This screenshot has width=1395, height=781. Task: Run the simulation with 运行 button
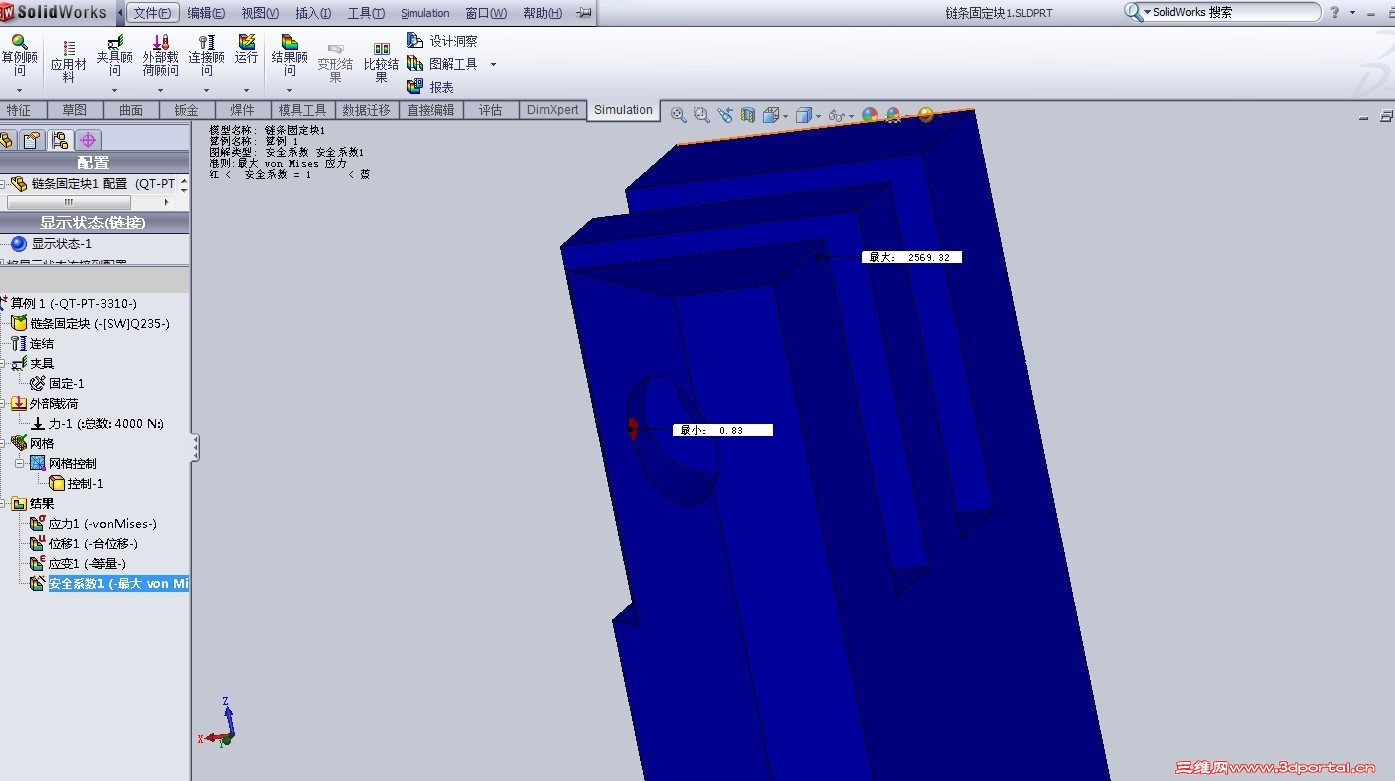(246, 50)
